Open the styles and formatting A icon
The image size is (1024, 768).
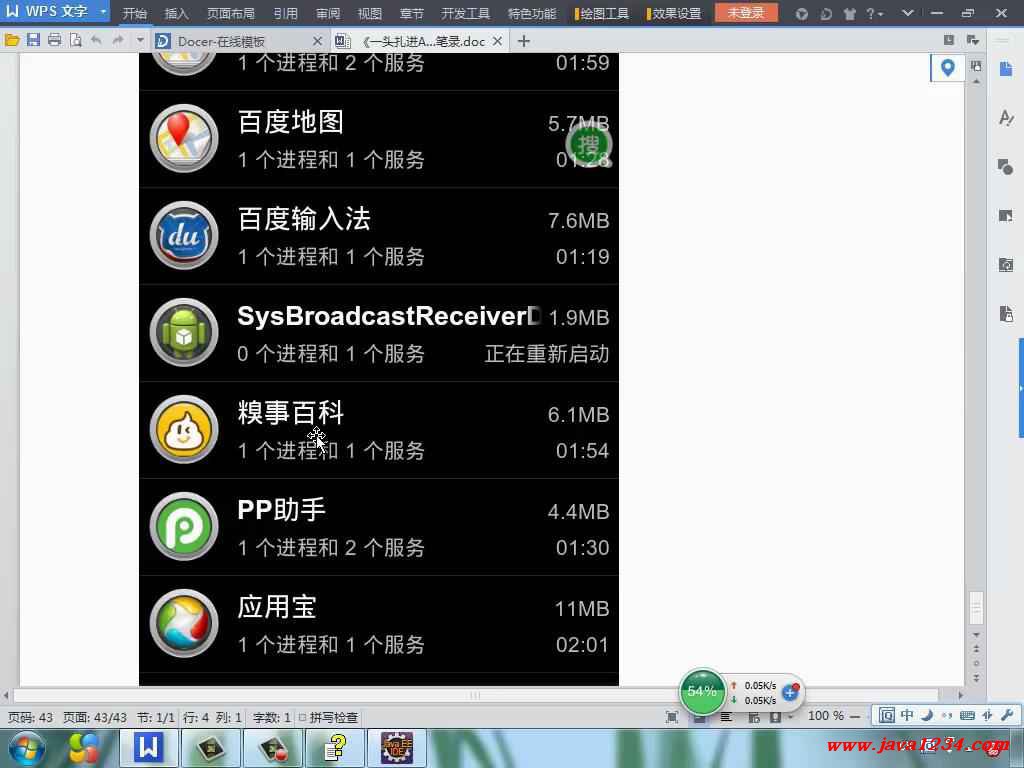(1006, 118)
